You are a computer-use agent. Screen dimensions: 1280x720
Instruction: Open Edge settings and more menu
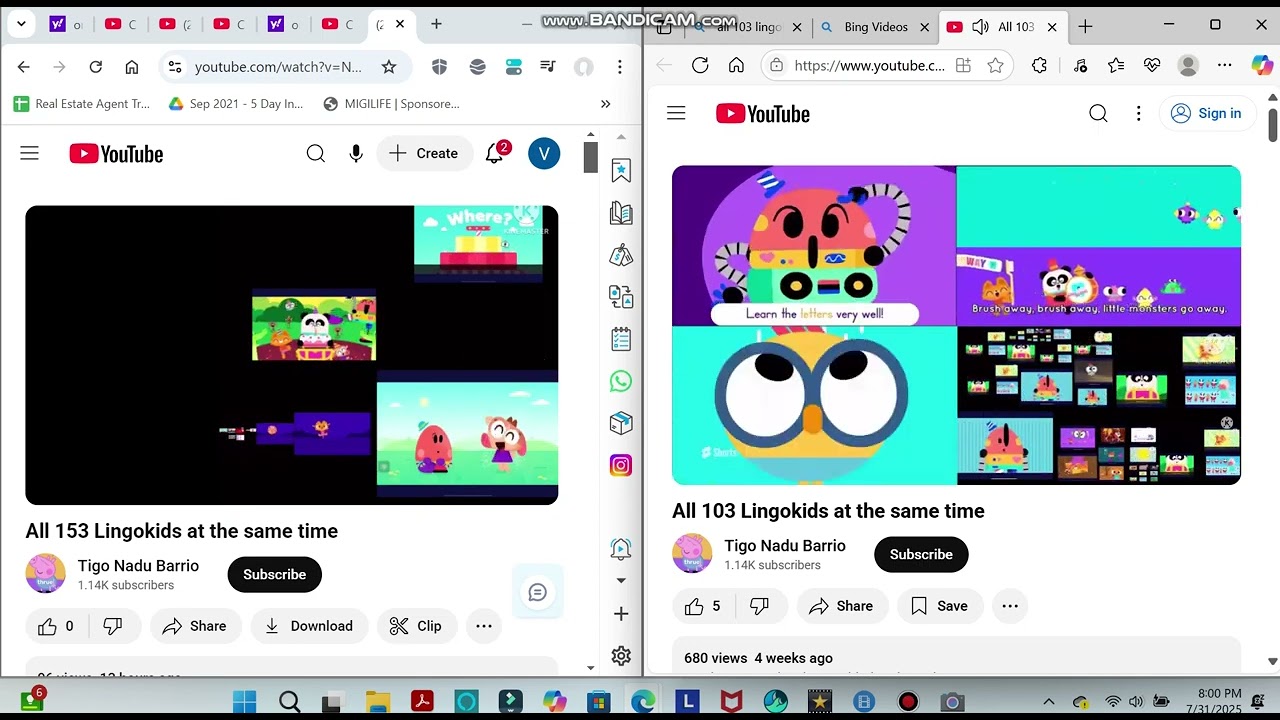(x=1224, y=65)
